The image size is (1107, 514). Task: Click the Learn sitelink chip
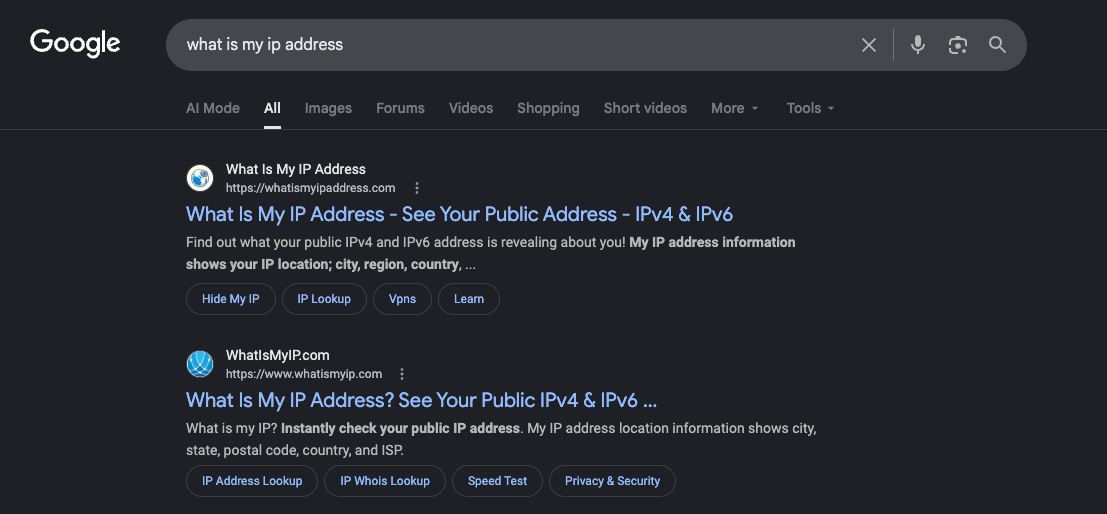point(469,299)
